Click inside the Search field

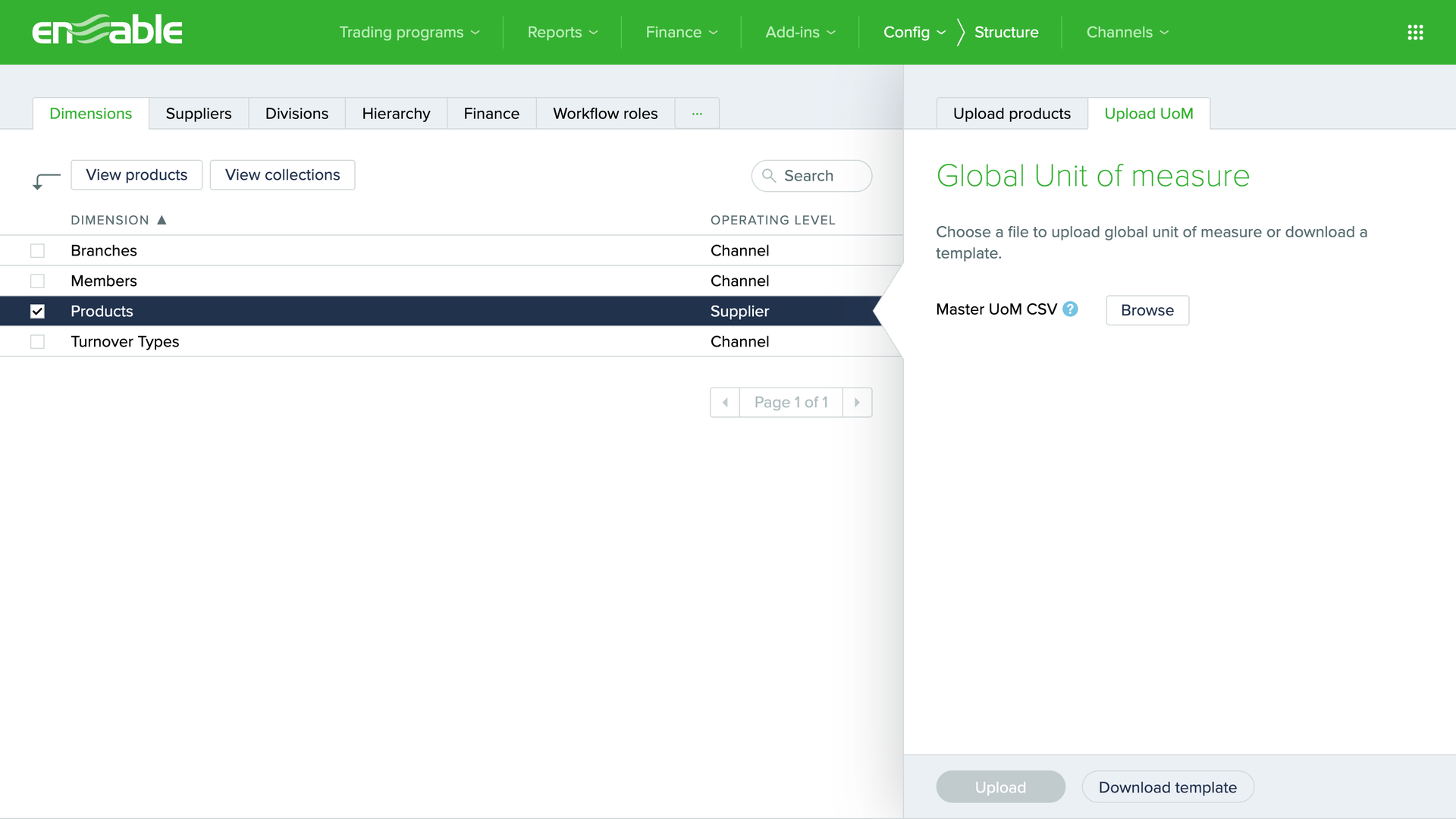(811, 175)
